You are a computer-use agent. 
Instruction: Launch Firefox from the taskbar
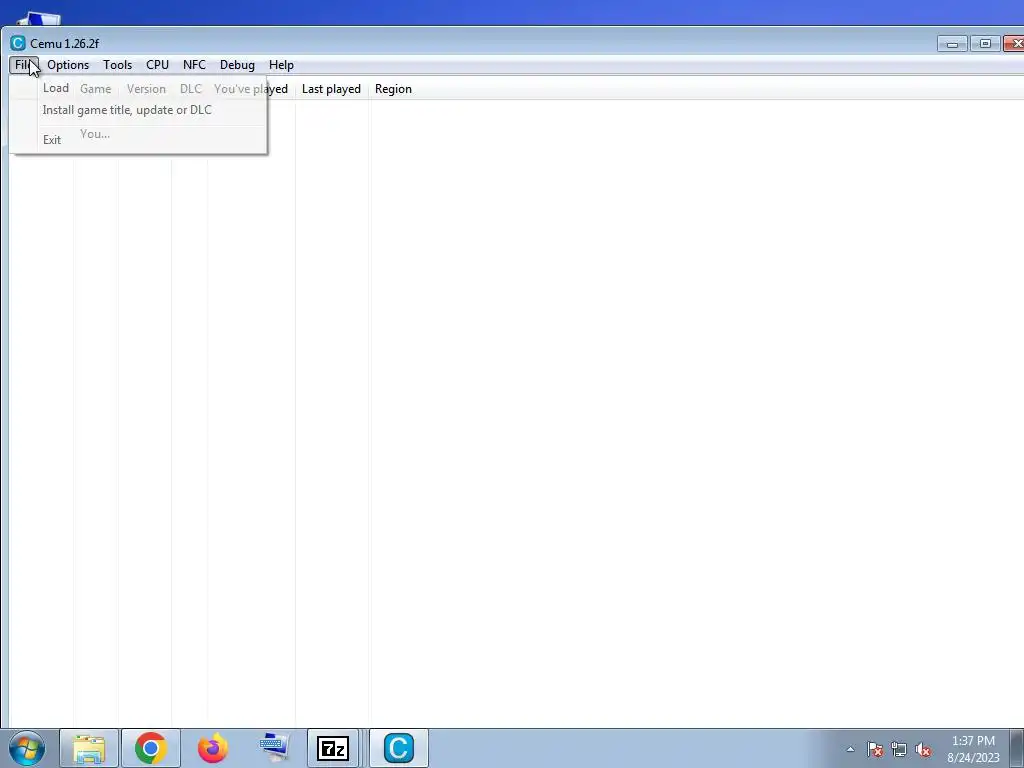pos(213,748)
